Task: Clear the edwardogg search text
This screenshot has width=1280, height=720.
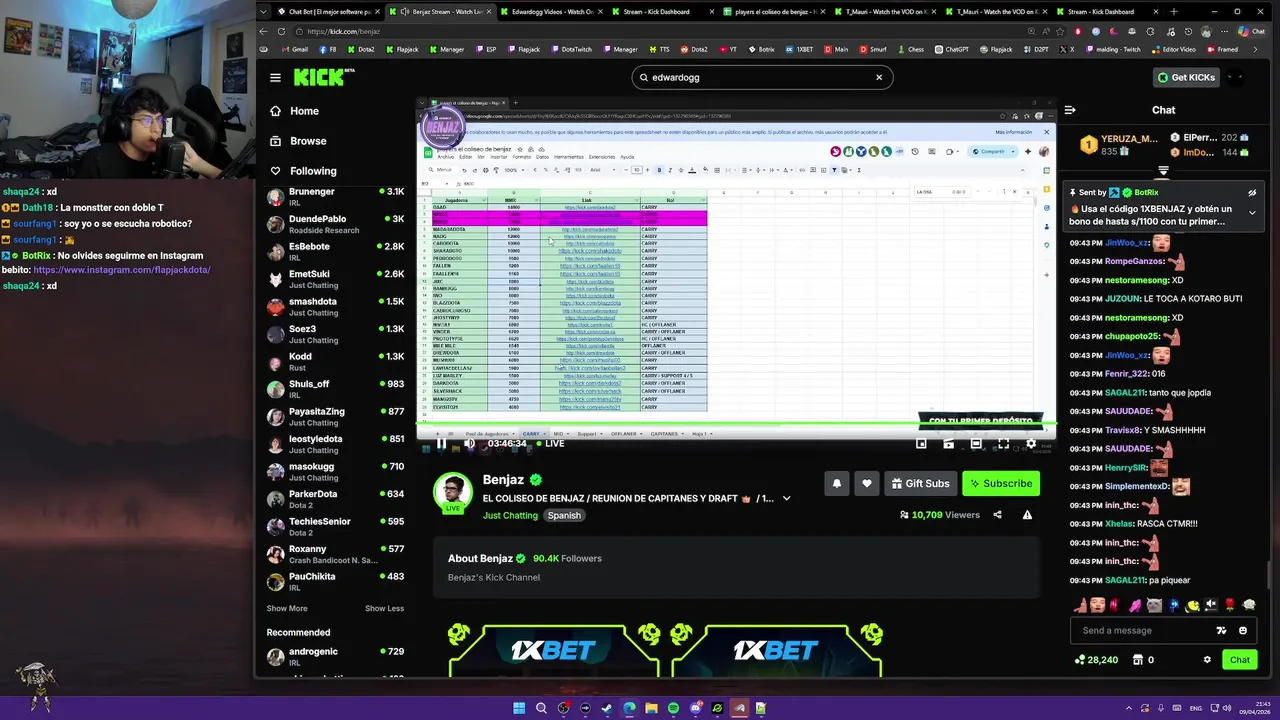Action: click(879, 77)
